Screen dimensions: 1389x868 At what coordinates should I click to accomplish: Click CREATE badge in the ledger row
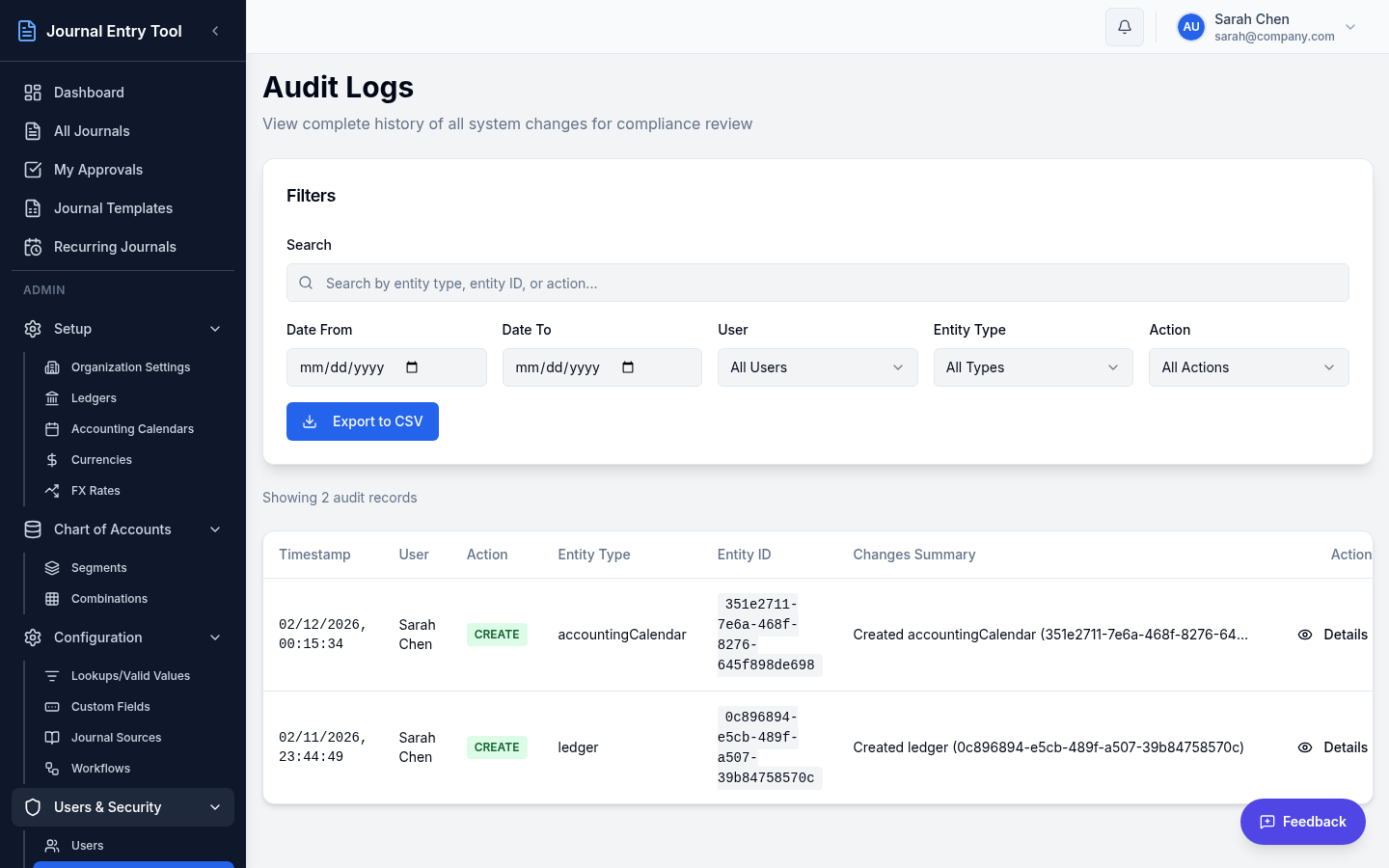[x=497, y=747]
